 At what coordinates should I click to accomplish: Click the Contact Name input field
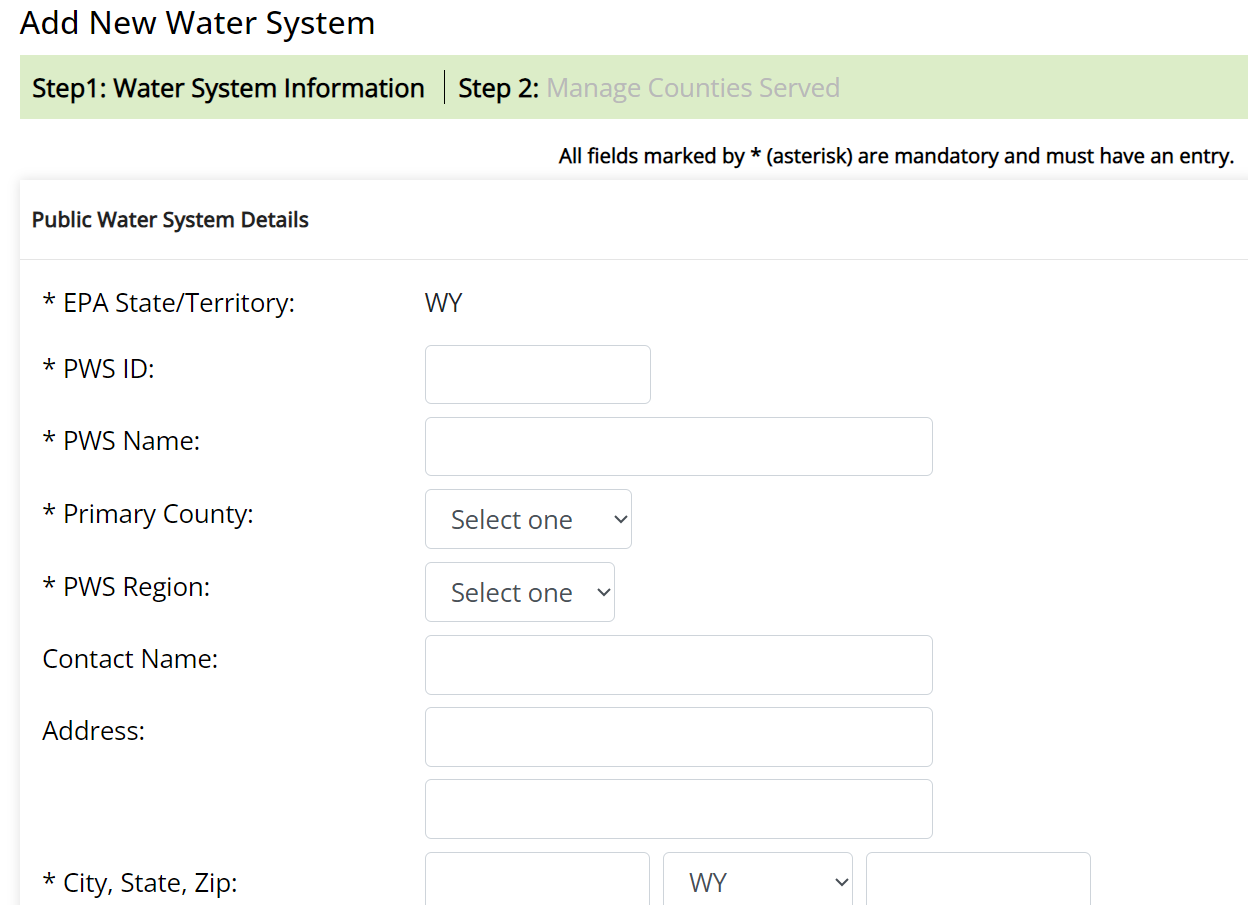679,665
